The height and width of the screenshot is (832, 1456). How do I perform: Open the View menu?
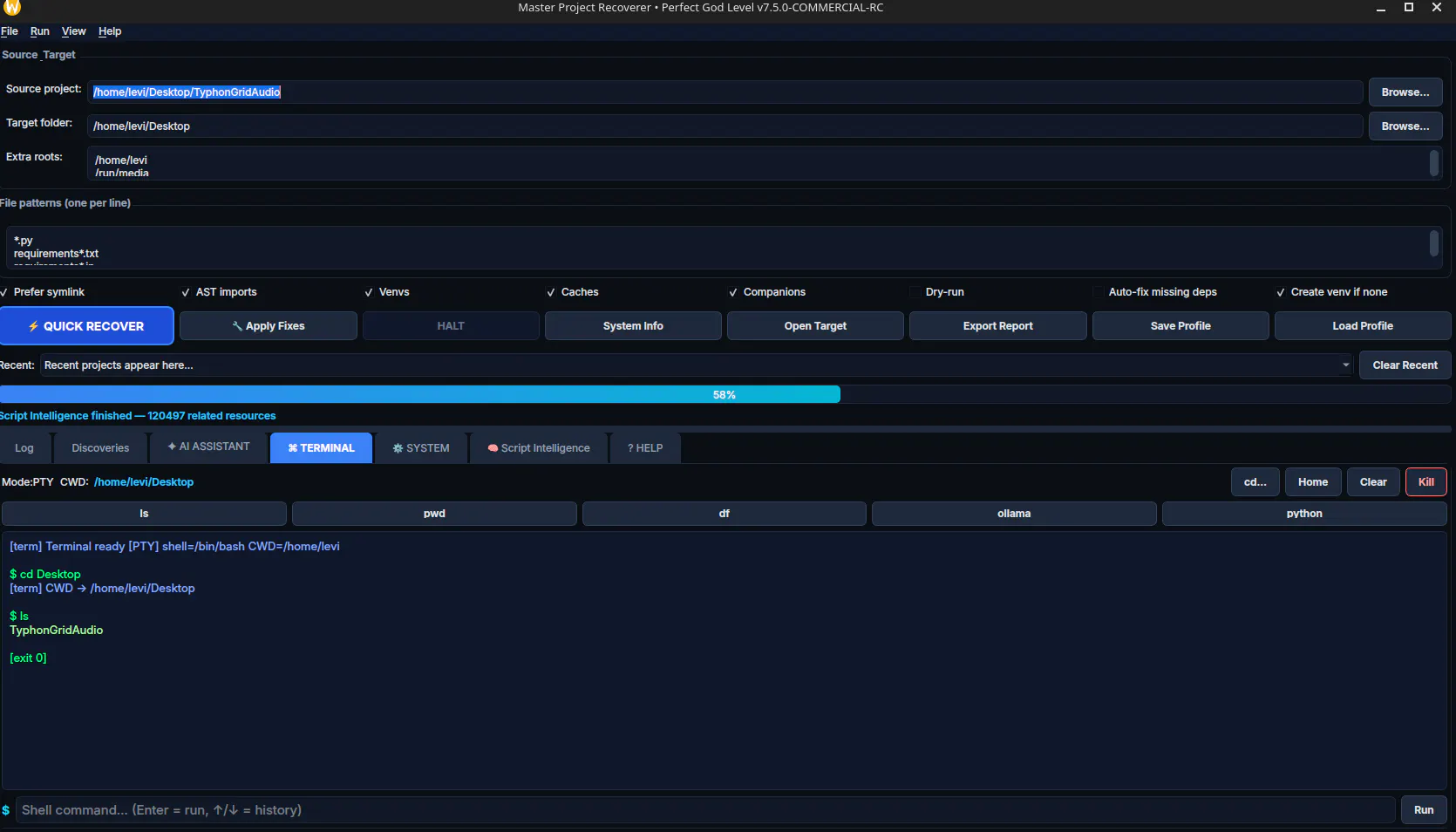[74, 31]
